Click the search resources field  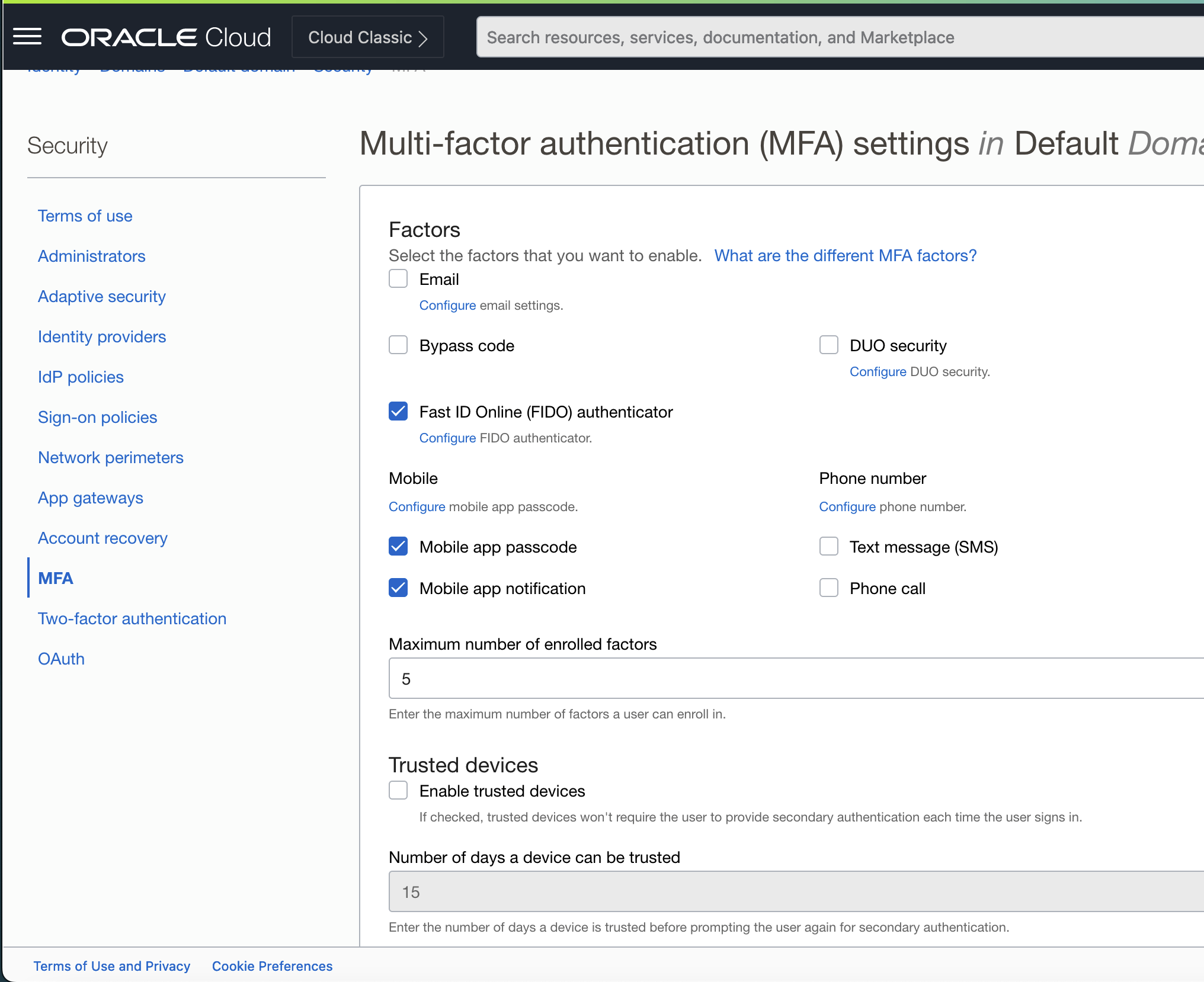click(830, 37)
